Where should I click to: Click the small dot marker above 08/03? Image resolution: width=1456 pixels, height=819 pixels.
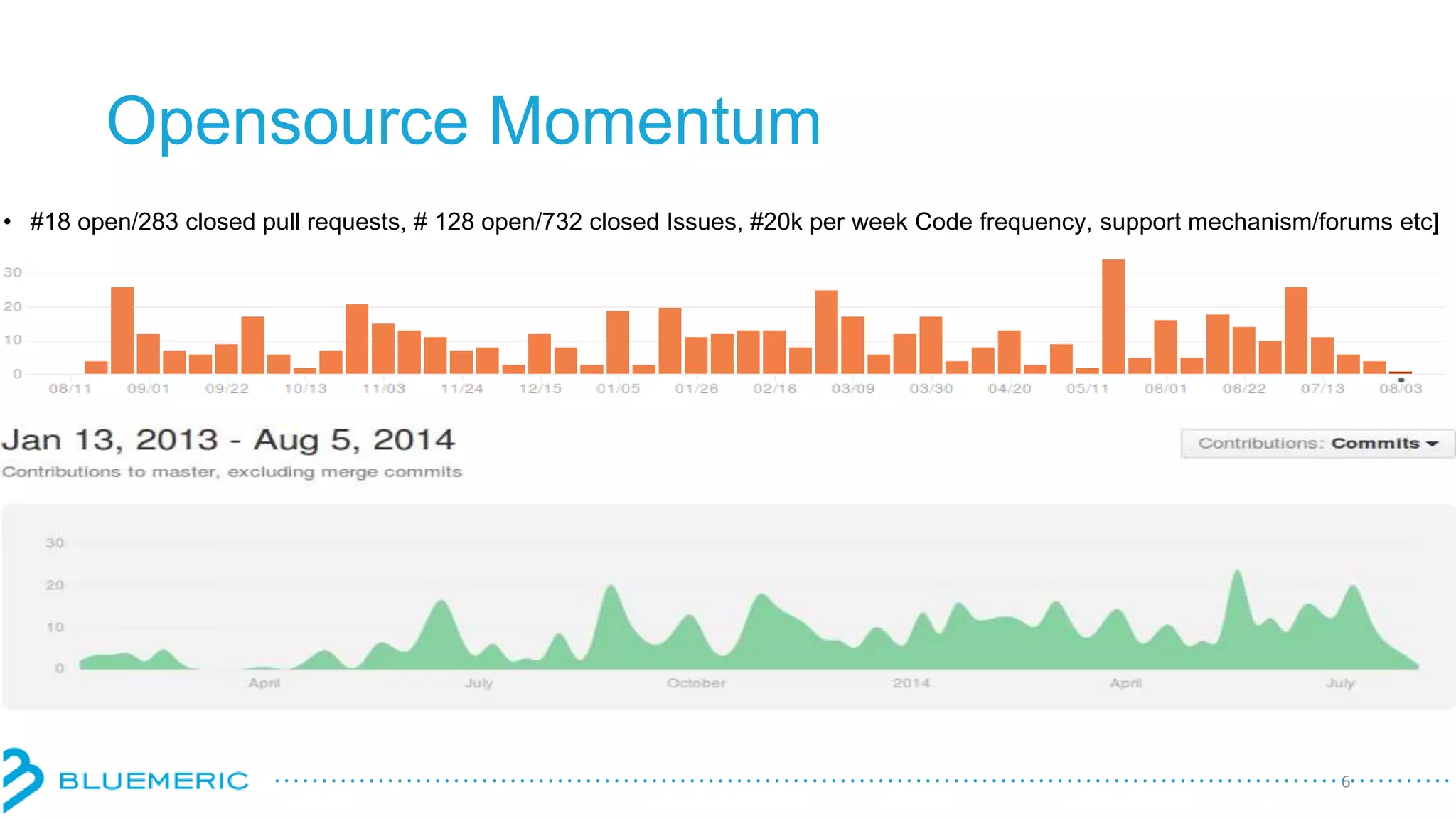pyautogui.click(x=1401, y=380)
